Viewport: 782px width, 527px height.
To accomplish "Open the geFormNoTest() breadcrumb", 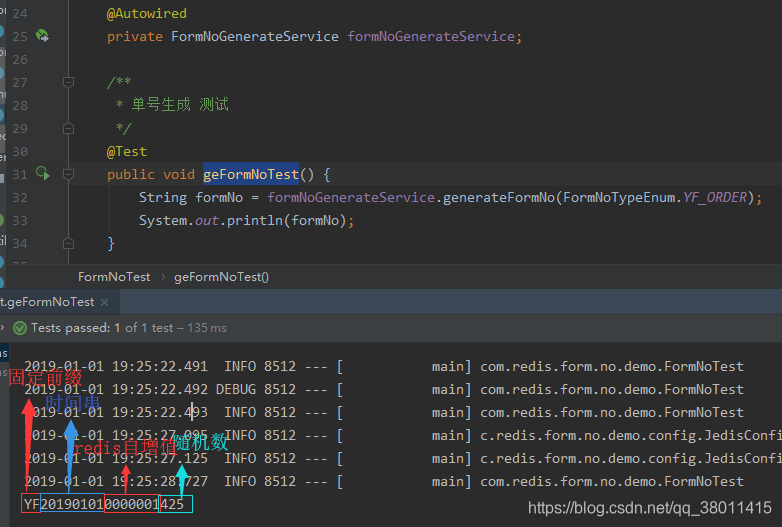I will pos(221,277).
